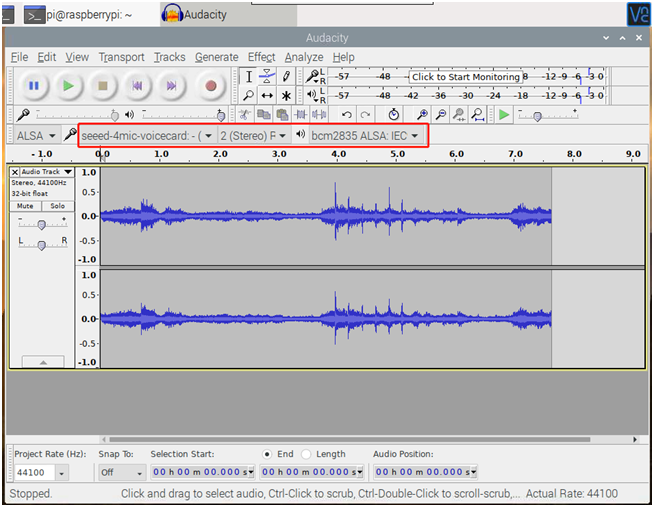
Task: Select the End radio button
Action: coord(267,454)
